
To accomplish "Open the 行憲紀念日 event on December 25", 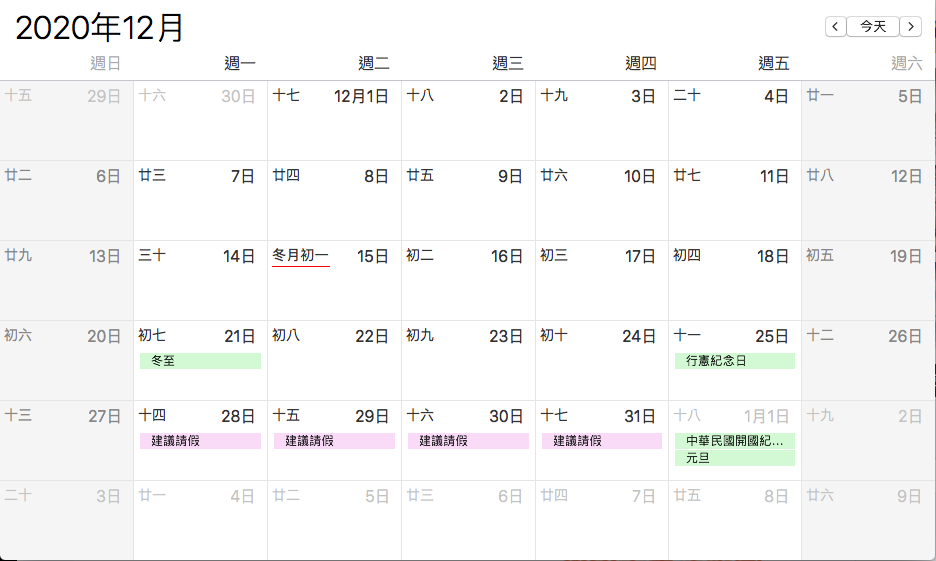I will point(735,360).
